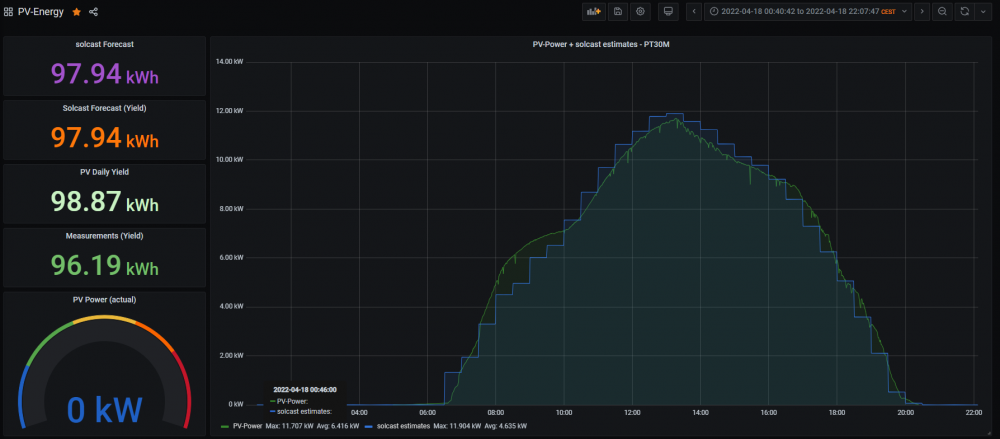Open dashboard settings gear
This screenshot has height=439, width=1000.
(x=640, y=11)
